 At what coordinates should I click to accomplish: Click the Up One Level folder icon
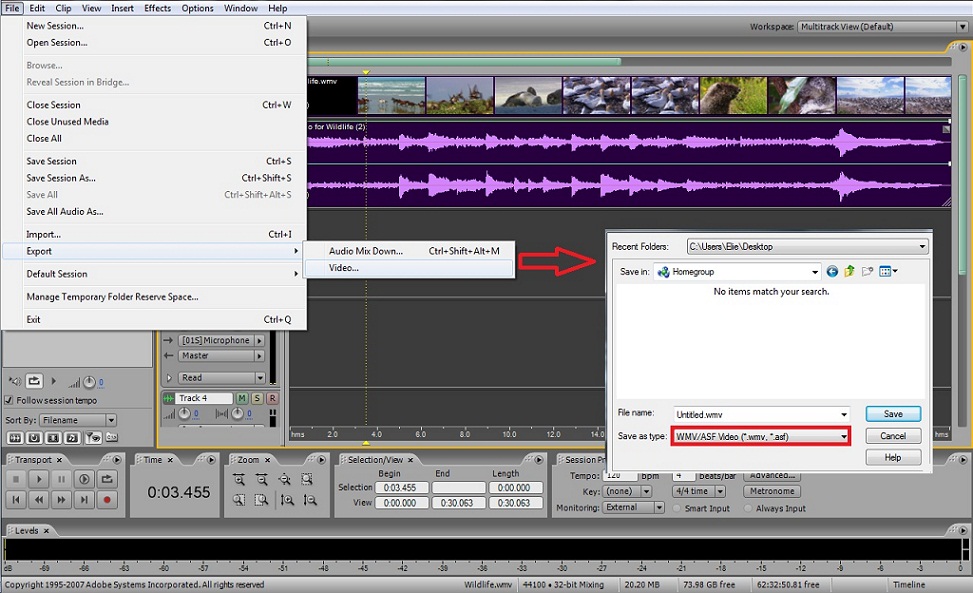point(850,271)
